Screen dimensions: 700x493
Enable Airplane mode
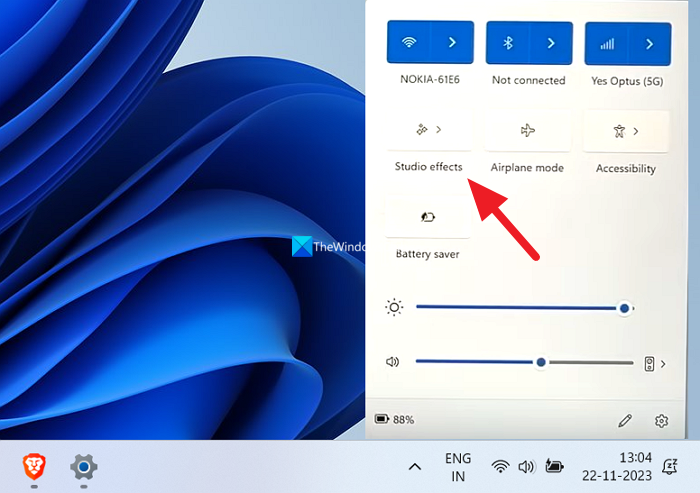point(528,130)
